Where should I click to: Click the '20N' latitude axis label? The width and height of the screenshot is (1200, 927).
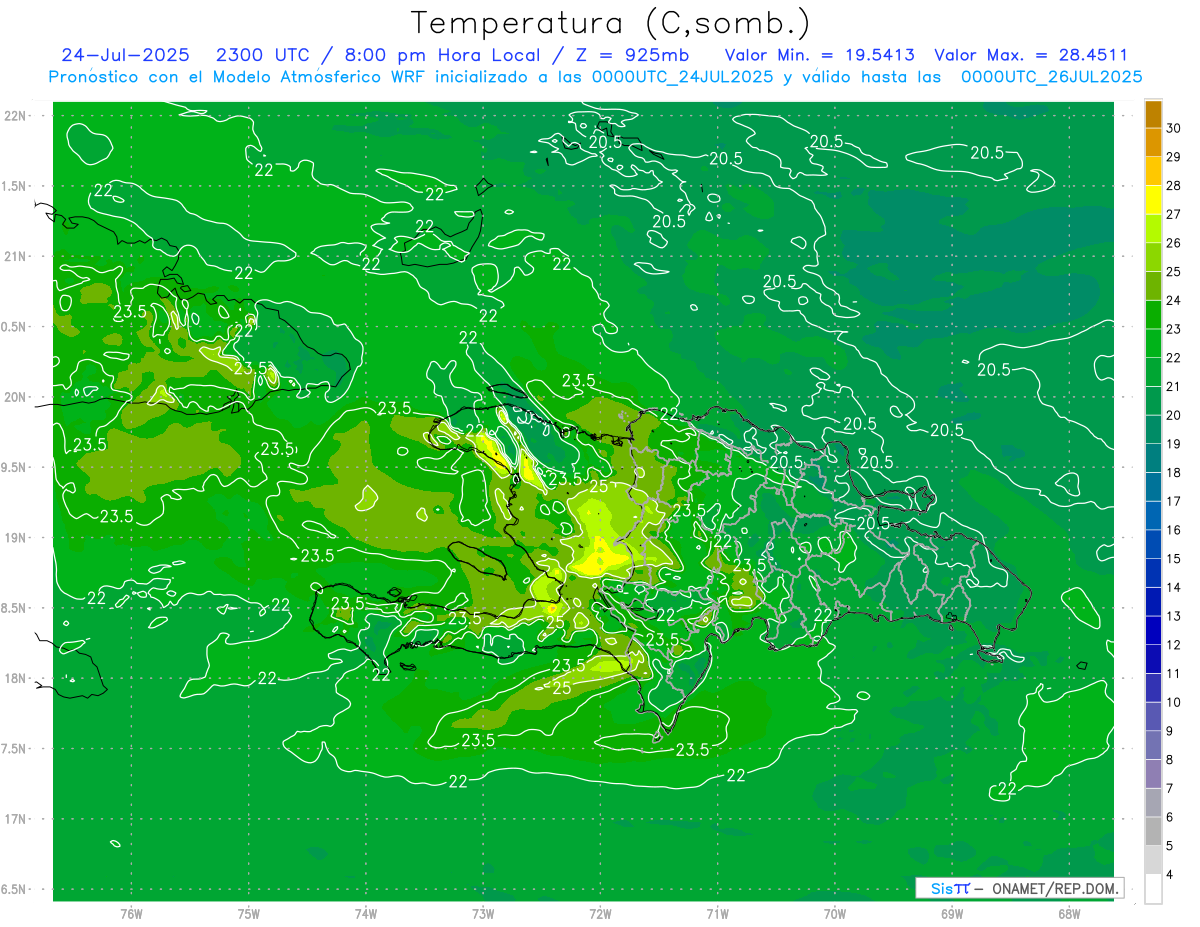pos(17,397)
